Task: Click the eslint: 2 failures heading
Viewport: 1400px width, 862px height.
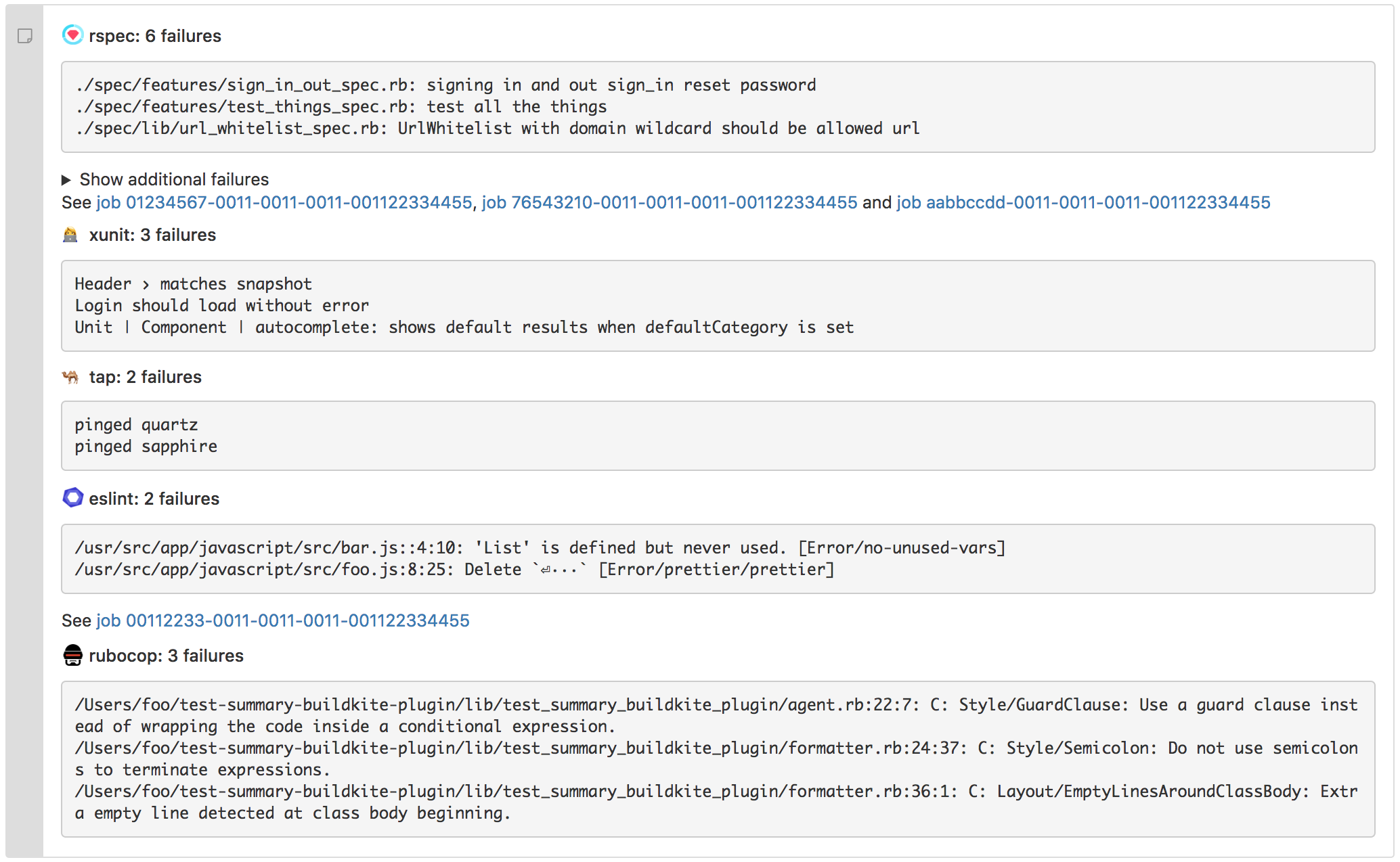Action: (154, 499)
